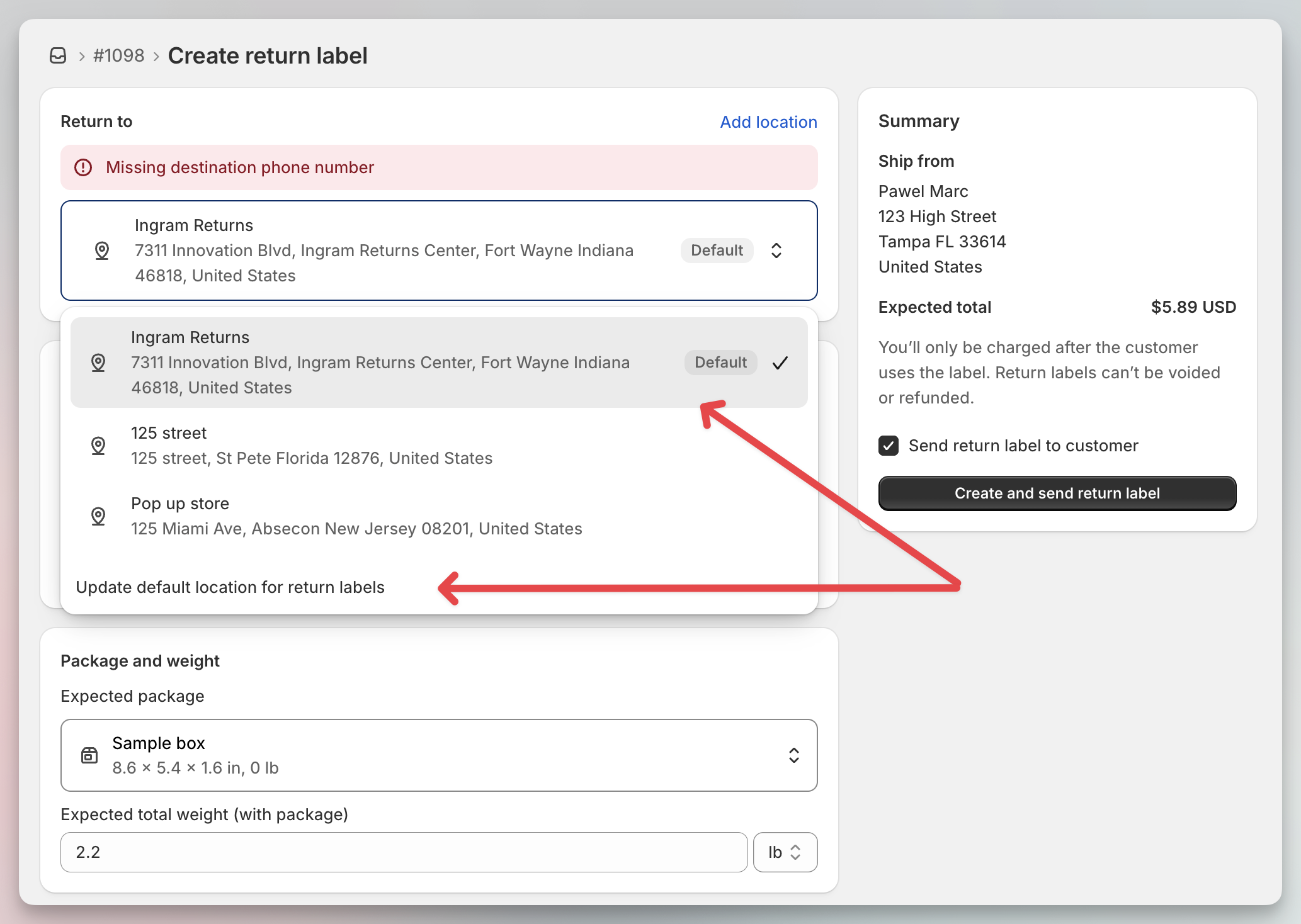This screenshot has width=1301, height=924.
Task: Go back to order #1098
Action: (118, 55)
